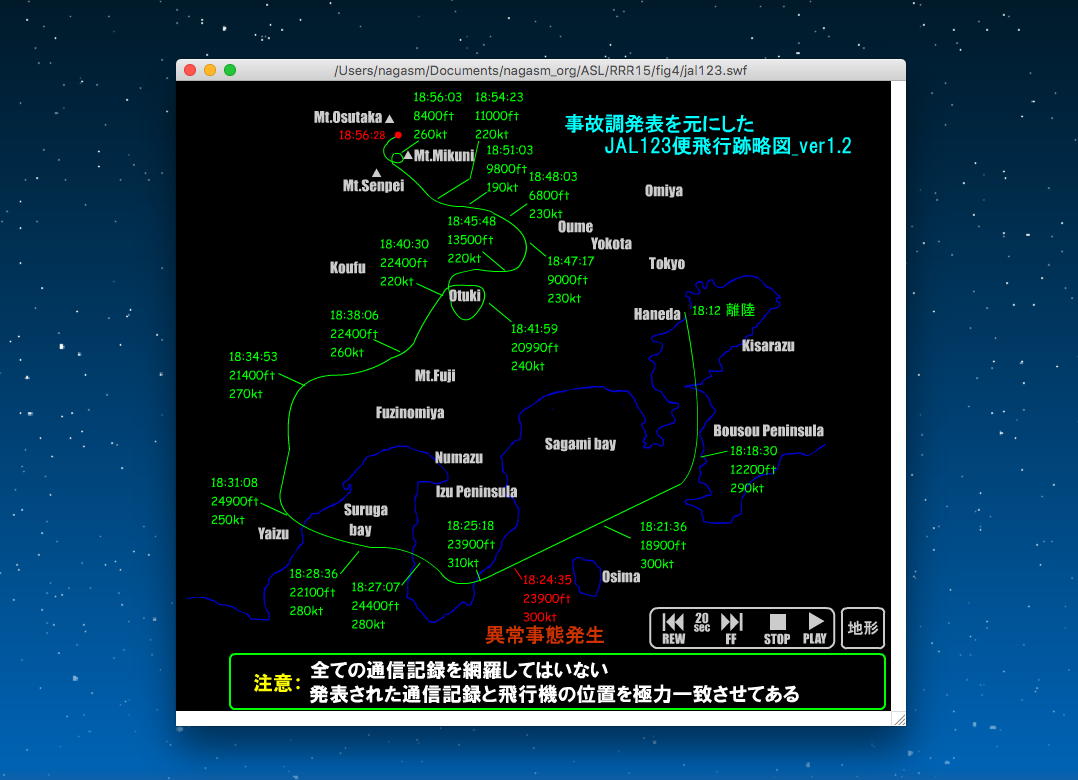Click the 18:34:53 waypoint label
Image resolution: width=1078 pixels, height=780 pixels.
pos(253,357)
